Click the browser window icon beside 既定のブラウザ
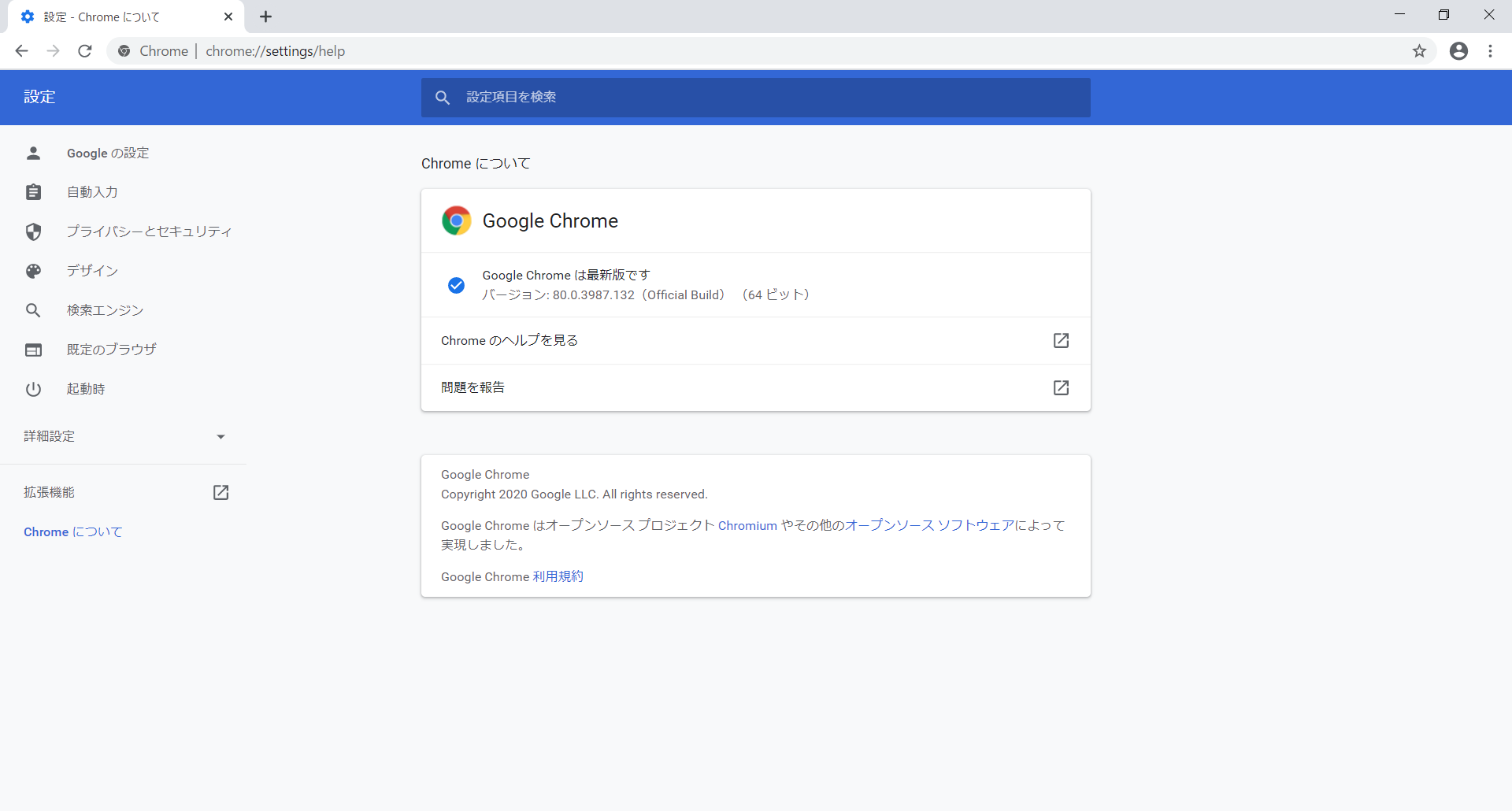 click(33, 350)
